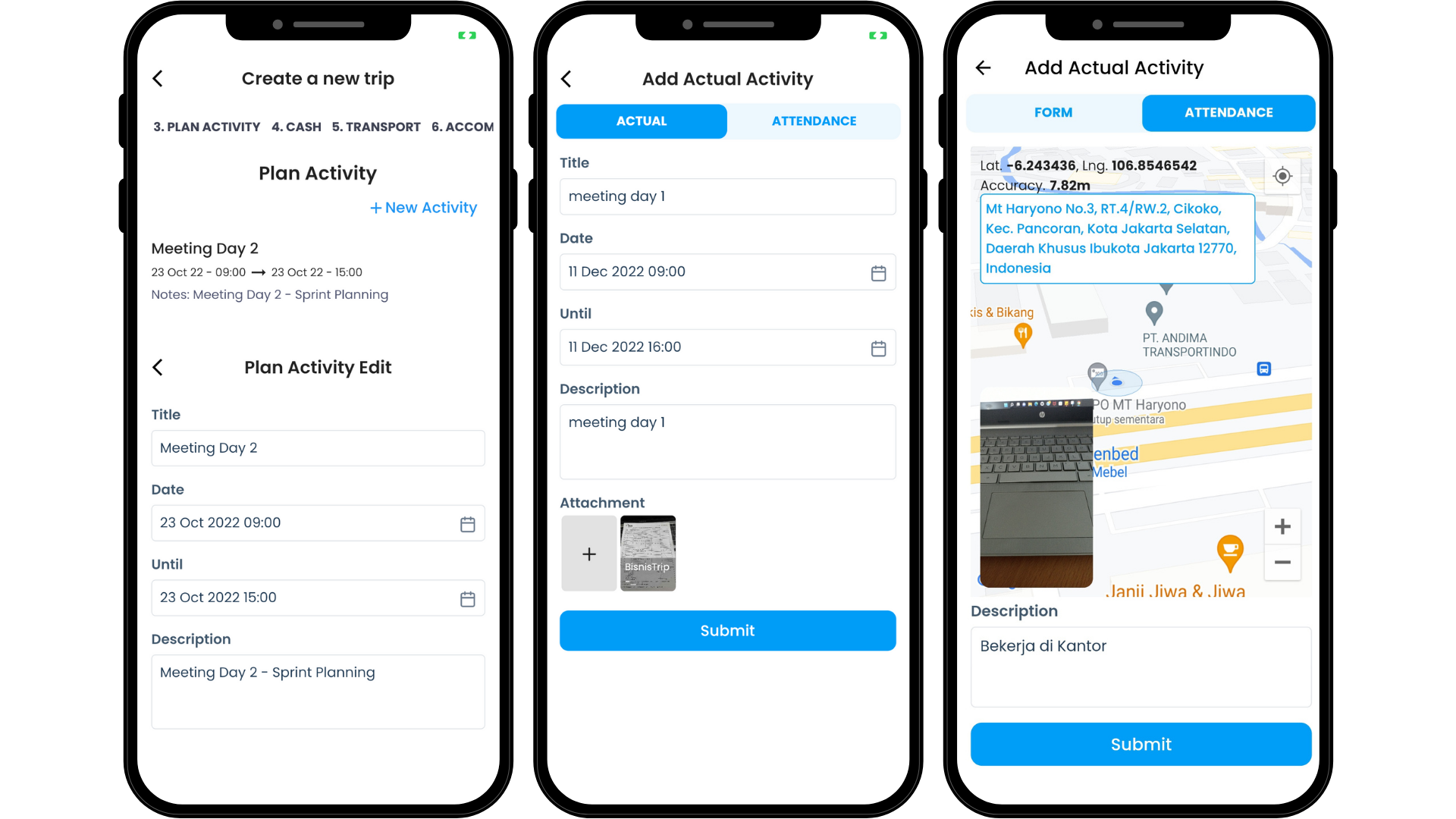Expand the 5. TRANSPORT navigation step
This screenshot has height=819, width=1456.
pos(379,127)
